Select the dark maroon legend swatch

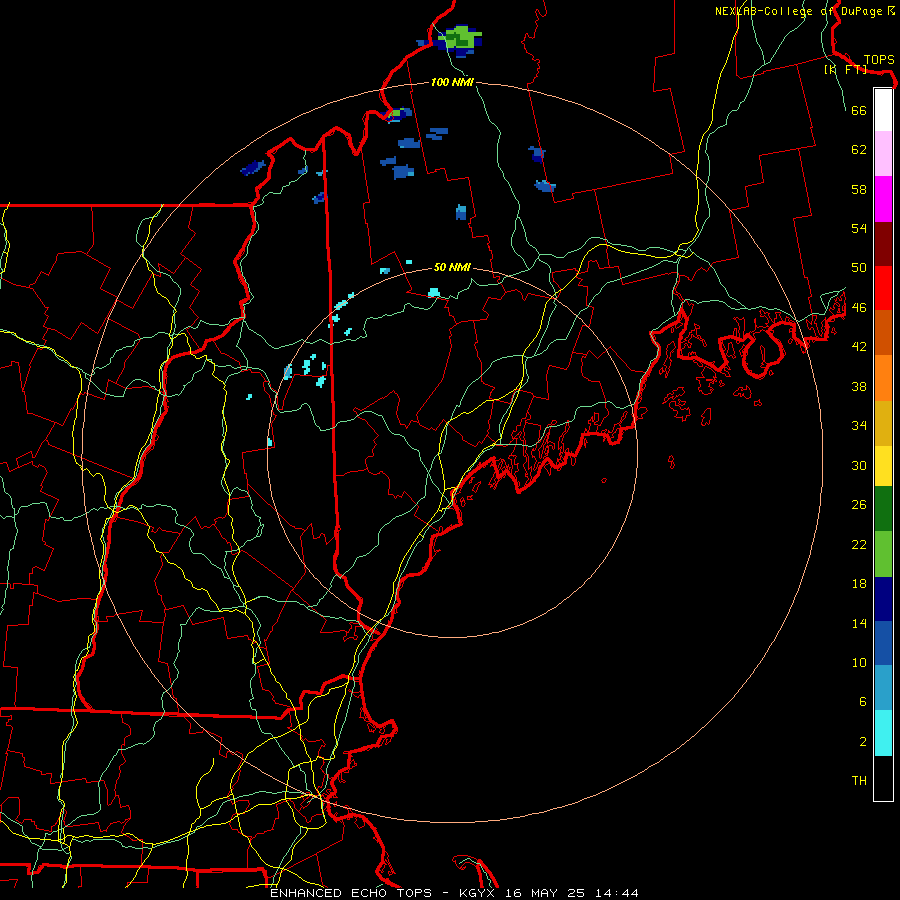pyautogui.click(x=883, y=244)
